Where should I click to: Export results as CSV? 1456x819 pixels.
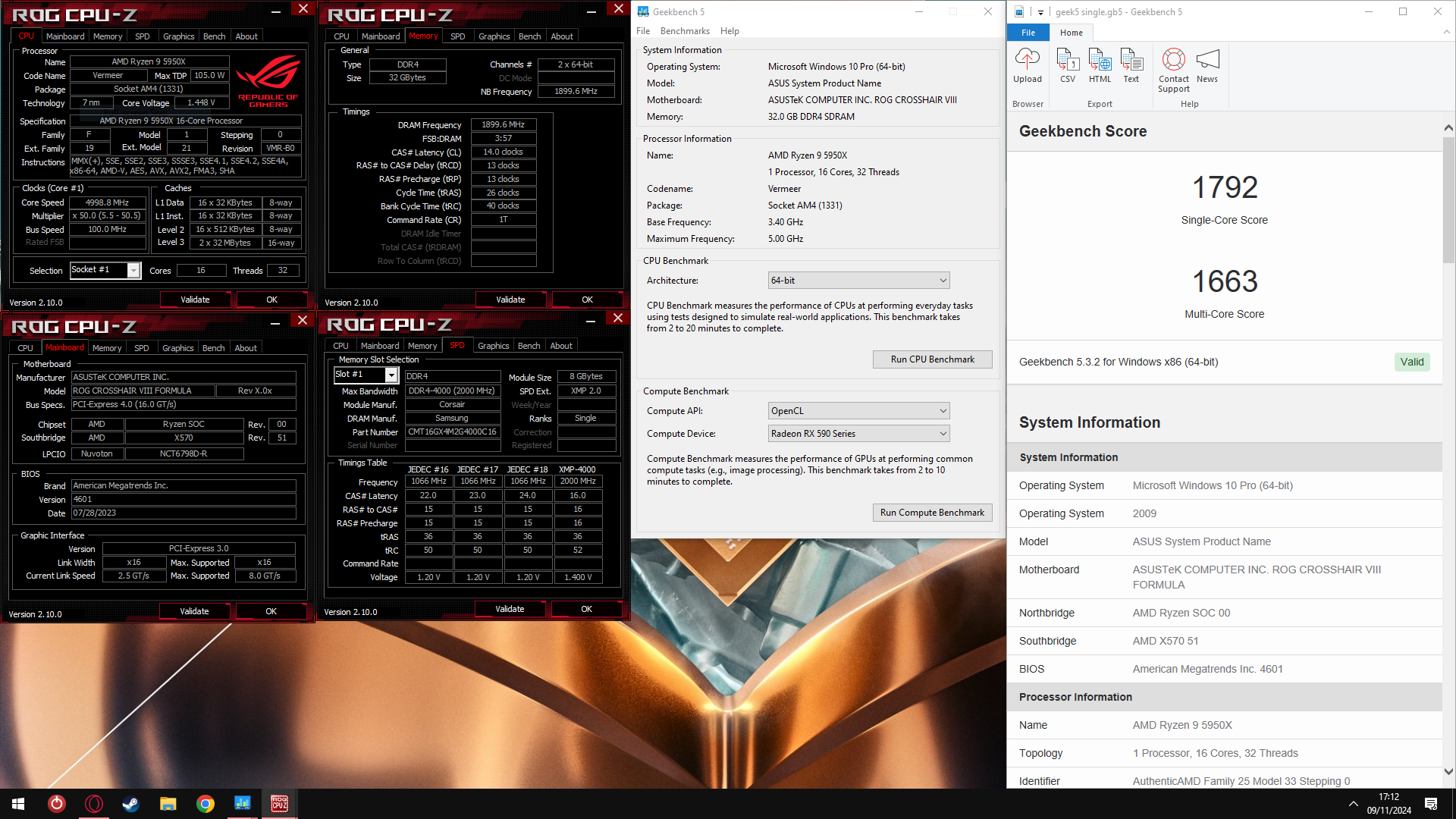(1068, 65)
